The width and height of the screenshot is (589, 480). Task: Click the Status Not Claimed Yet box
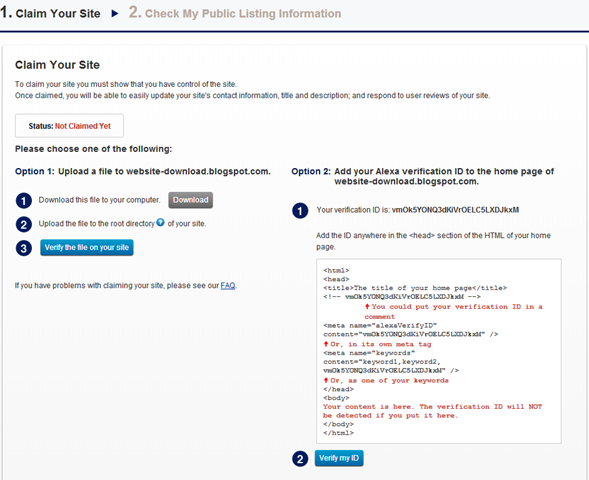point(69,126)
